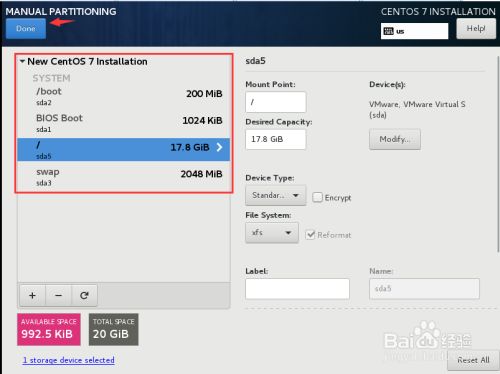This screenshot has height=374, width=500.
Task: Open the File System xfs dropdown
Action: point(272,233)
